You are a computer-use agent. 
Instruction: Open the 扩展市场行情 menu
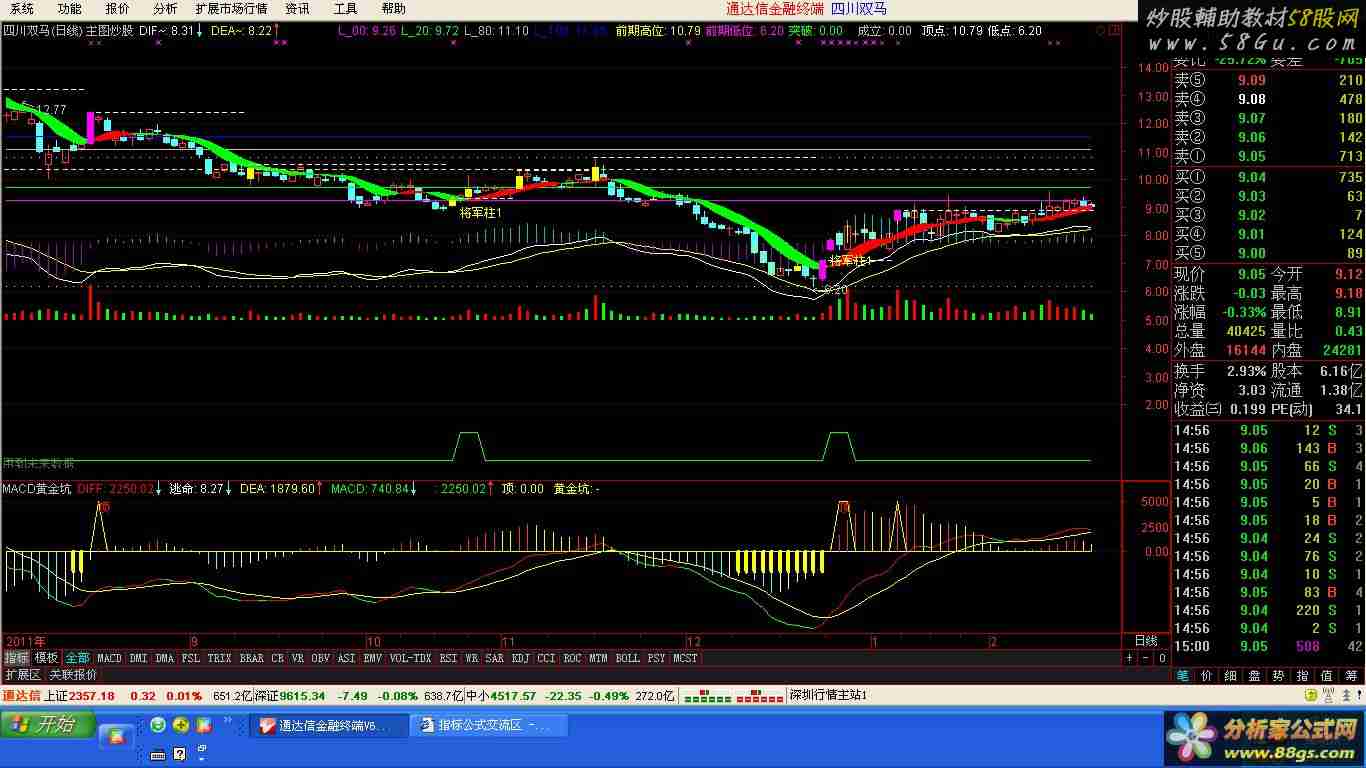coord(231,8)
